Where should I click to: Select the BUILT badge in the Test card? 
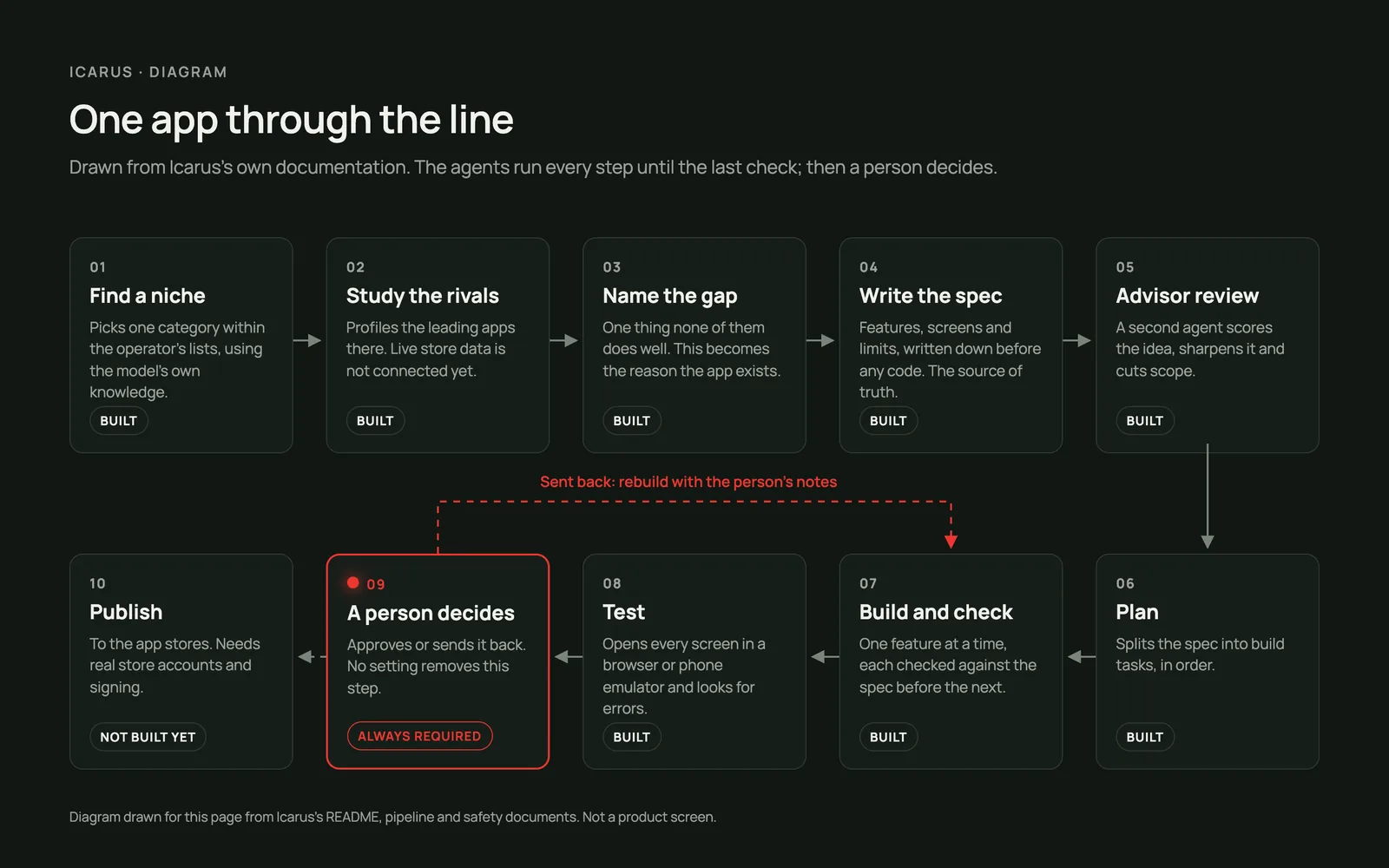(x=632, y=737)
